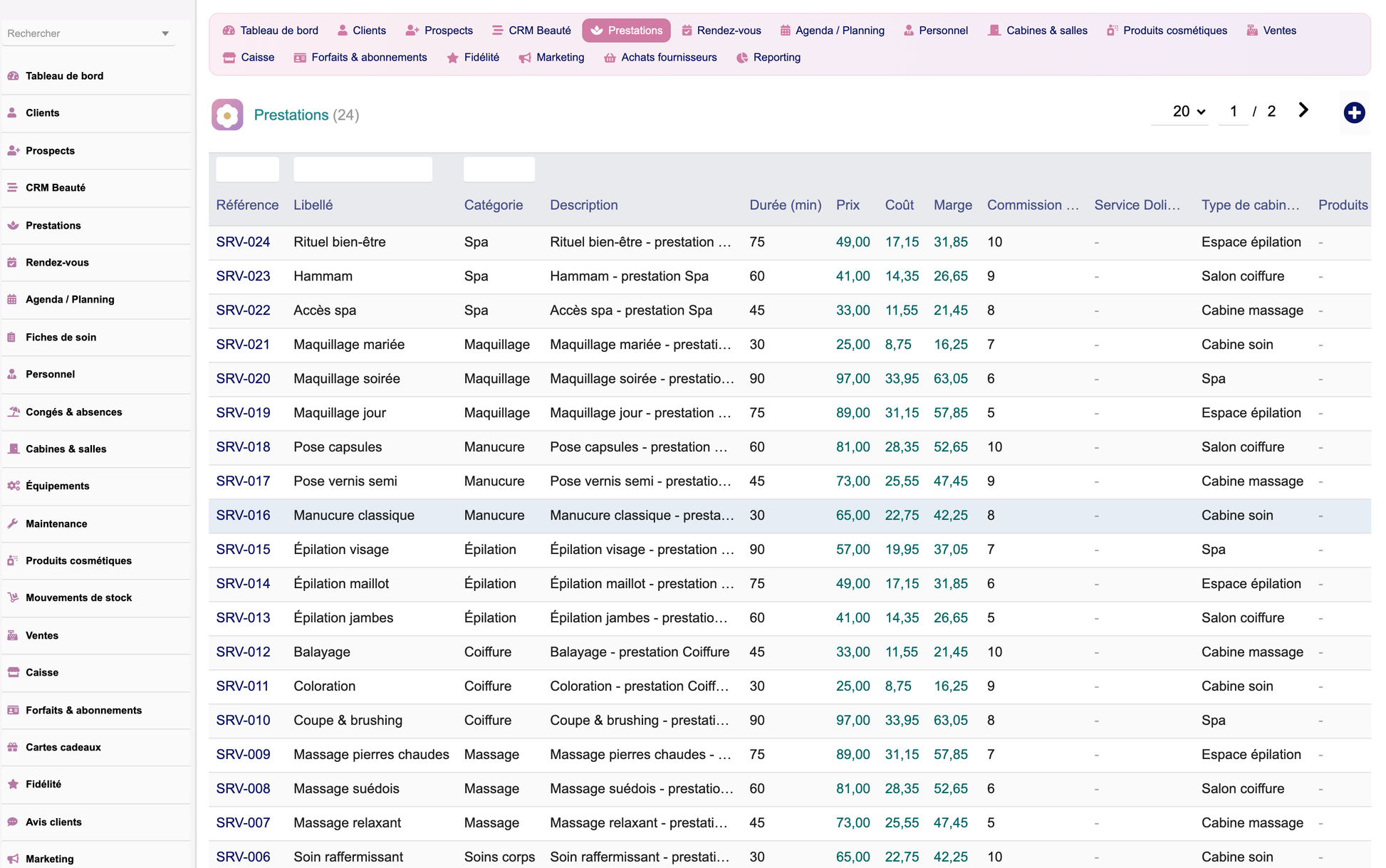The width and height of the screenshot is (1386, 868).
Task: Sort by Description column header
Action: tap(583, 205)
